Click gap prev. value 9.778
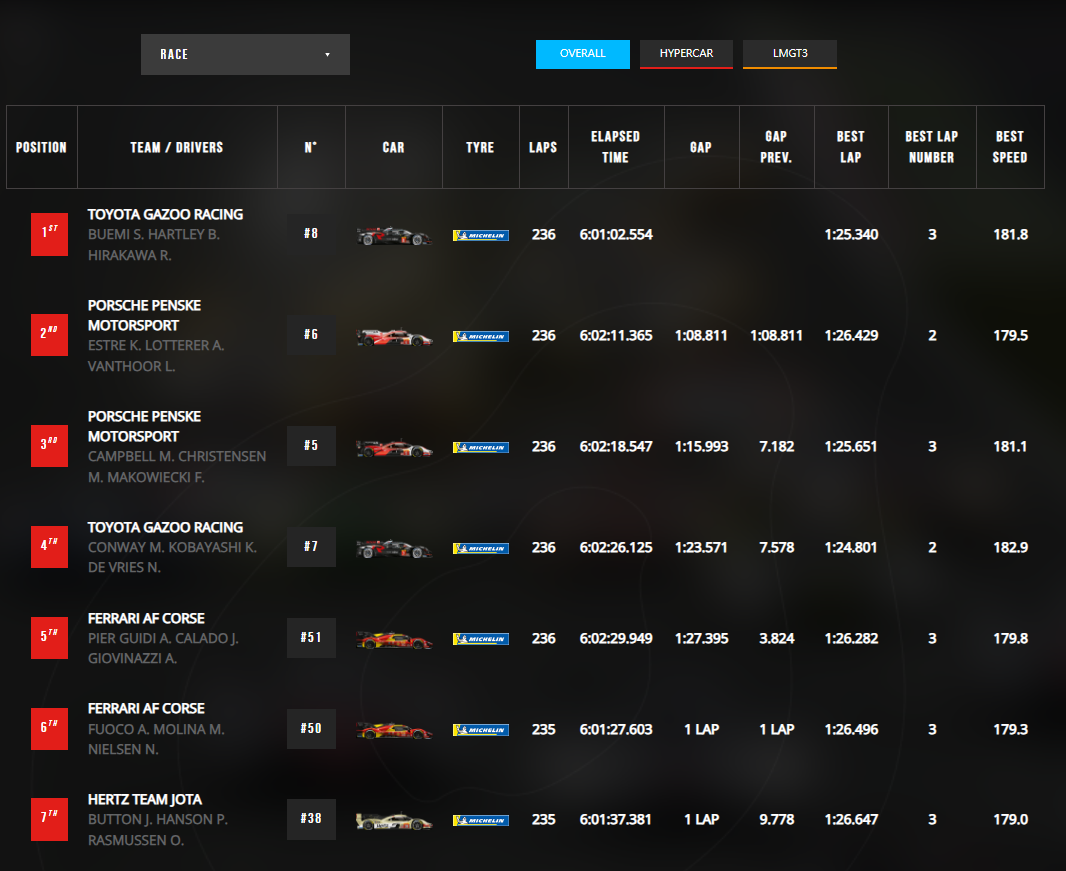 pyautogui.click(x=776, y=820)
